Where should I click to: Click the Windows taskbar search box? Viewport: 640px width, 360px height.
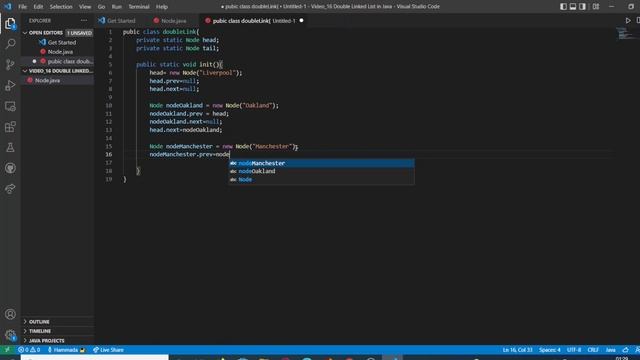(95, 357)
